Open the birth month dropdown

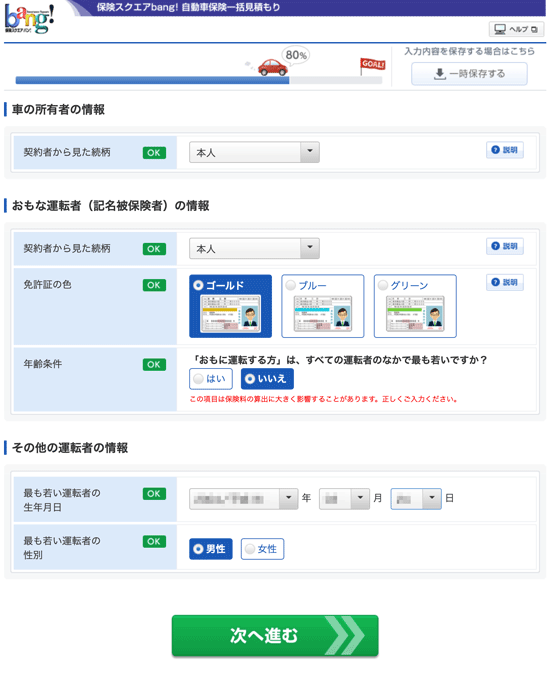pos(344,499)
